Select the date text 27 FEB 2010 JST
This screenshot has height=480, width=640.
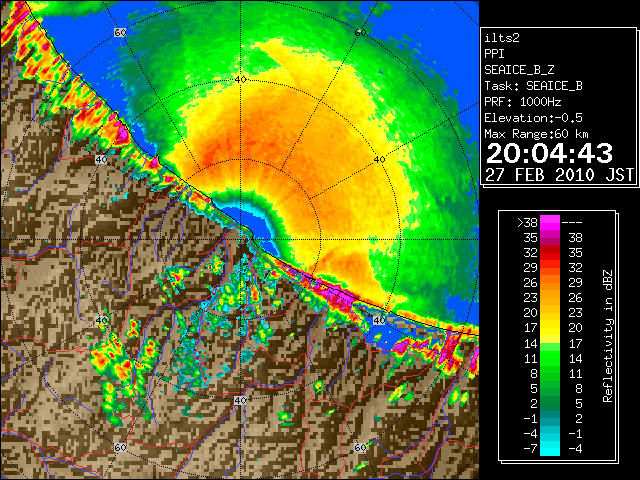coord(560,175)
